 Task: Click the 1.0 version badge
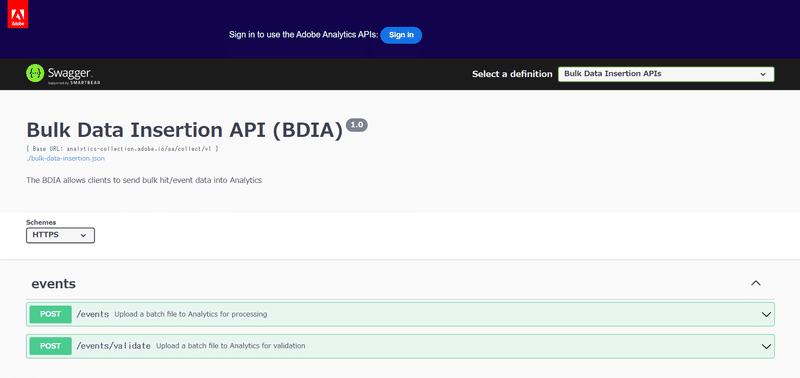pos(357,125)
